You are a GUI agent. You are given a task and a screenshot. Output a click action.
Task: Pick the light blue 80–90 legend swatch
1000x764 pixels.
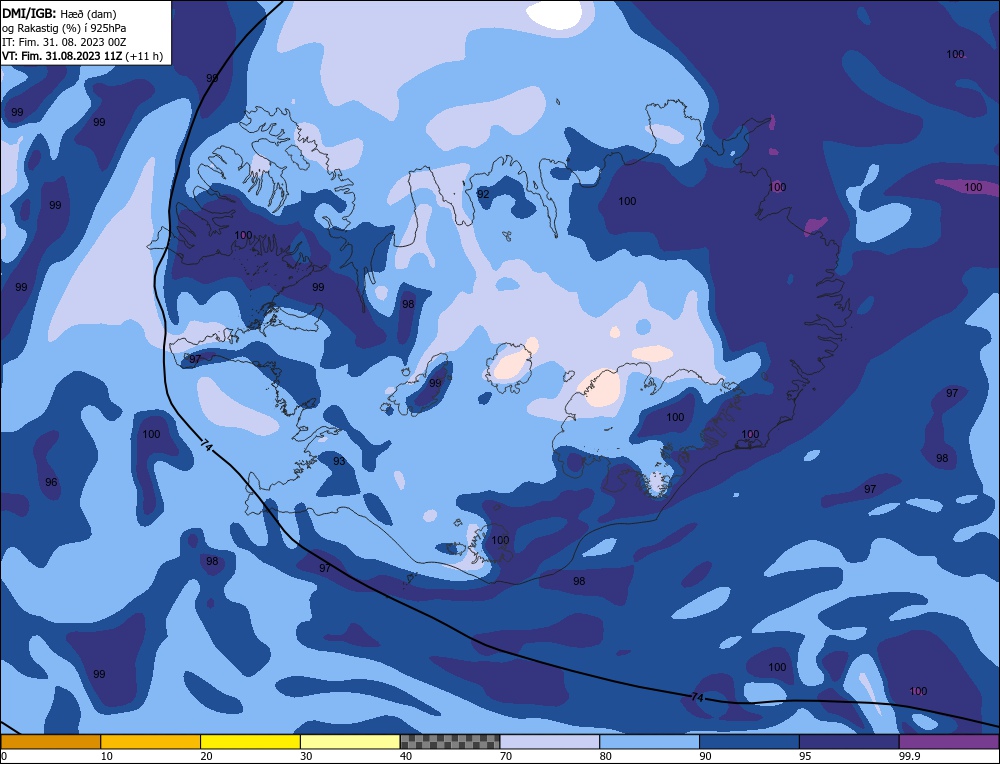[x=649, y=742]
